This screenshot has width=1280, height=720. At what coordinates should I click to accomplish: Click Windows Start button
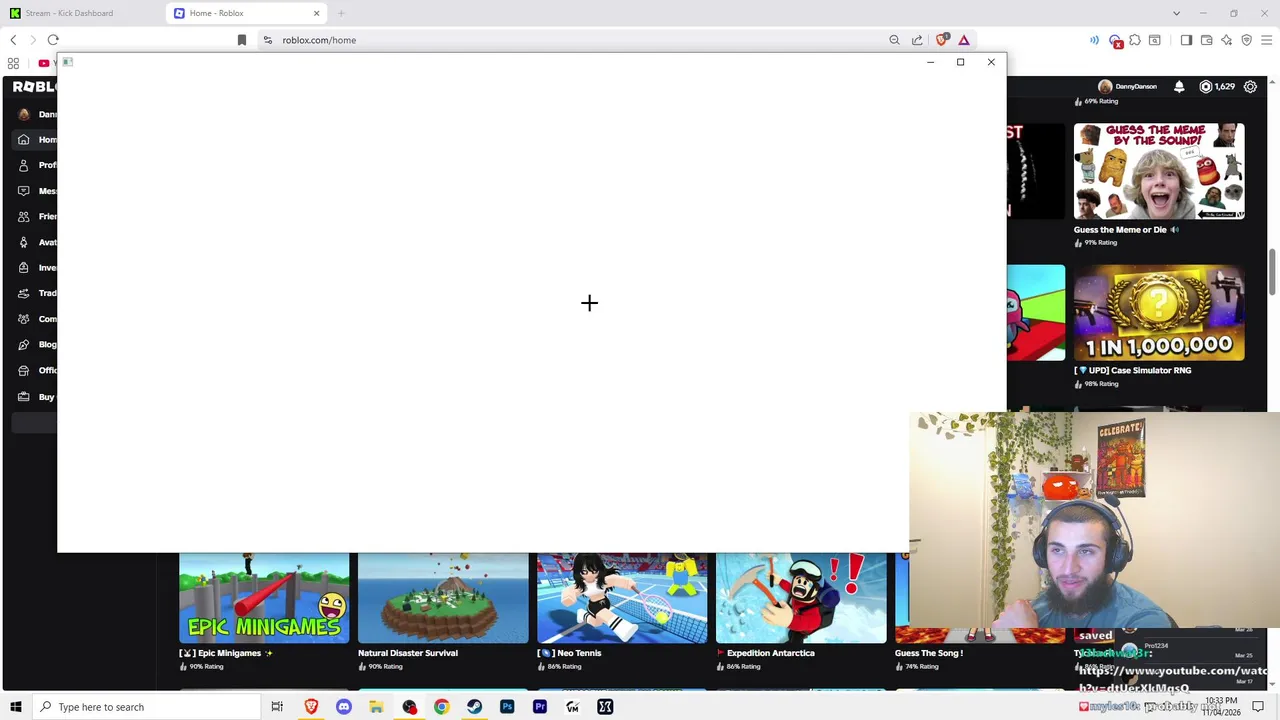[15, 707]
